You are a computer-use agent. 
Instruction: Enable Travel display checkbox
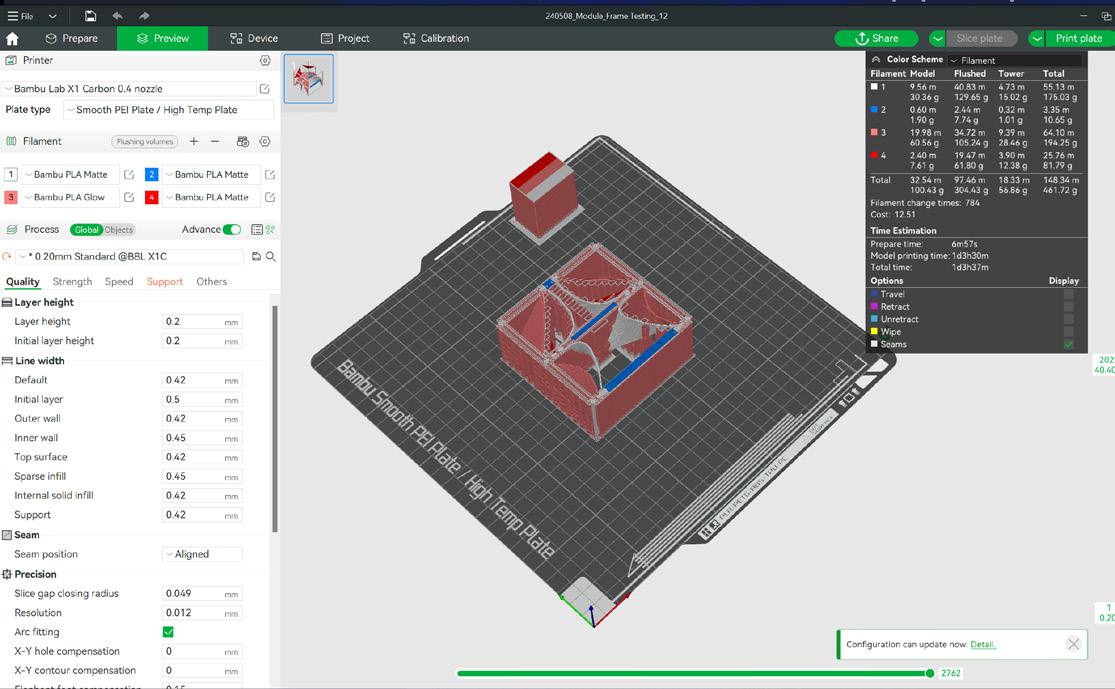coord(1068,294)
